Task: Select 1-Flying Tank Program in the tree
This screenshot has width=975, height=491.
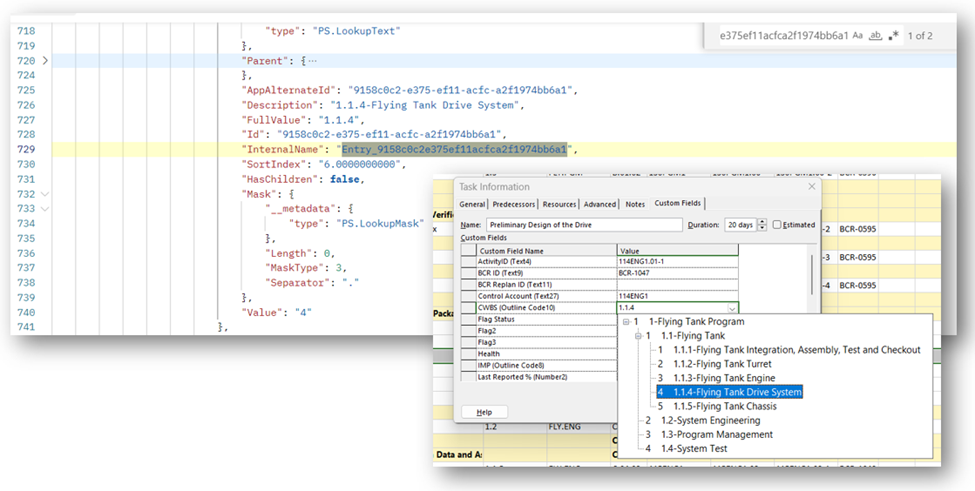Action: (696, 321)
